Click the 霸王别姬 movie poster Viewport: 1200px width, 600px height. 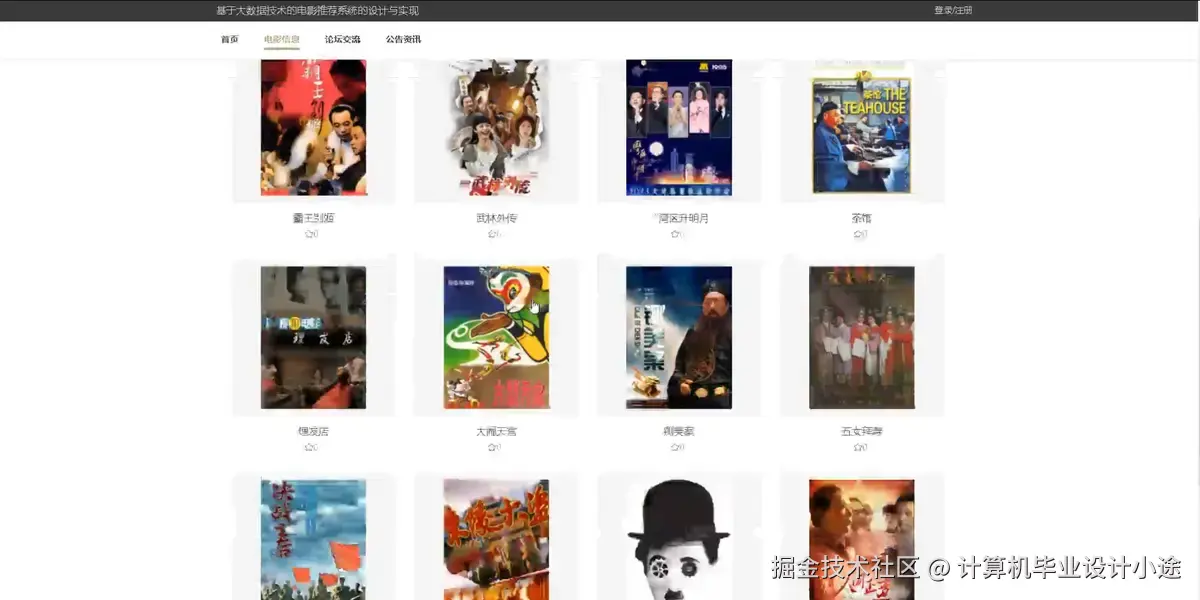pyautogui.click(x=313, y=127)
